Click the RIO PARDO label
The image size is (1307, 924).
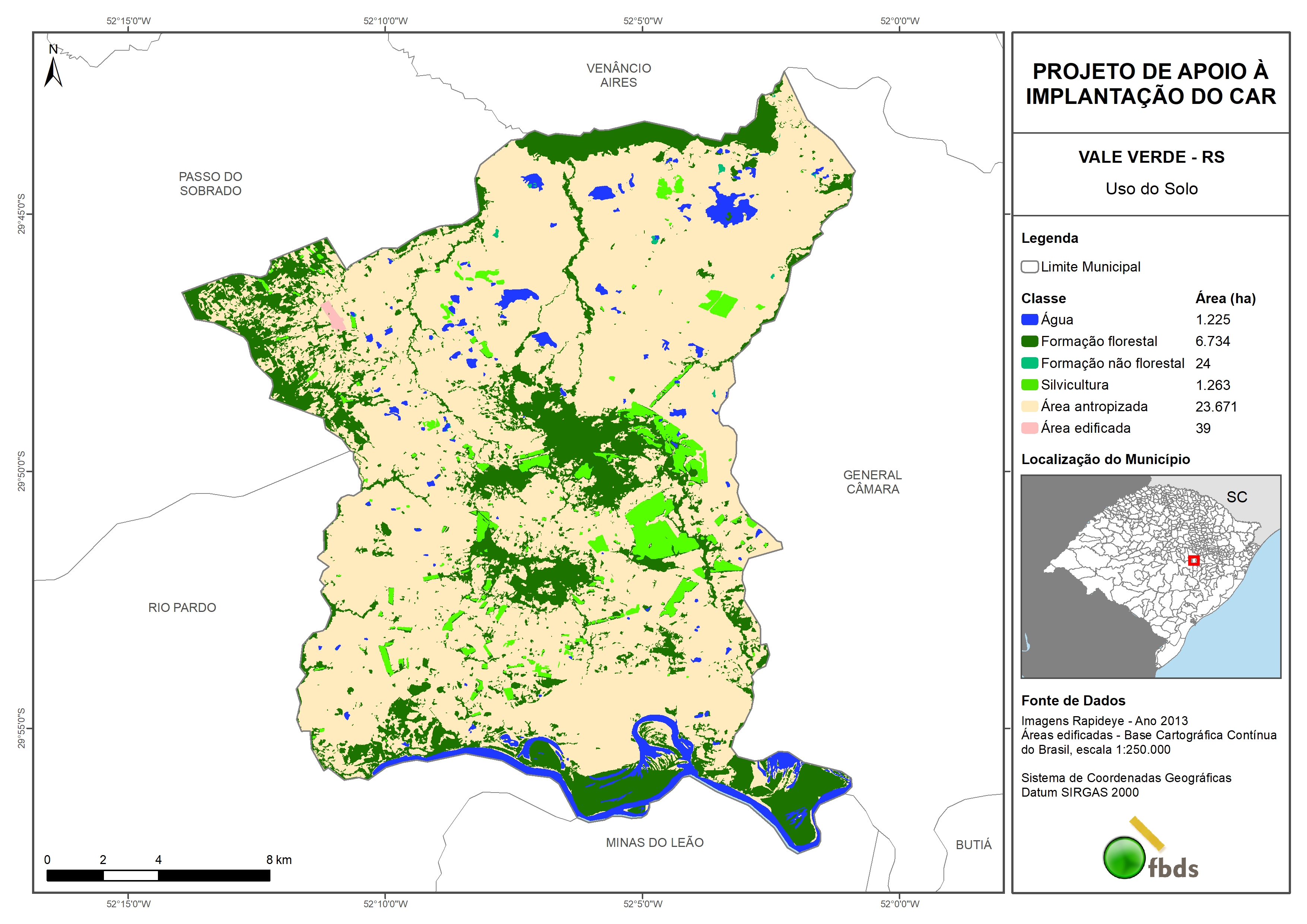click(x=182, y=607)
